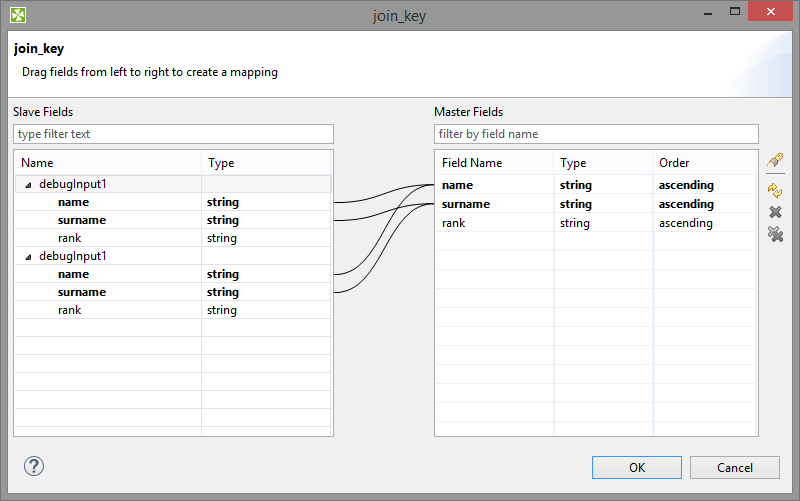
Task: Collapse the second debugInput1 tree group
Action: (x=27, y=257)
